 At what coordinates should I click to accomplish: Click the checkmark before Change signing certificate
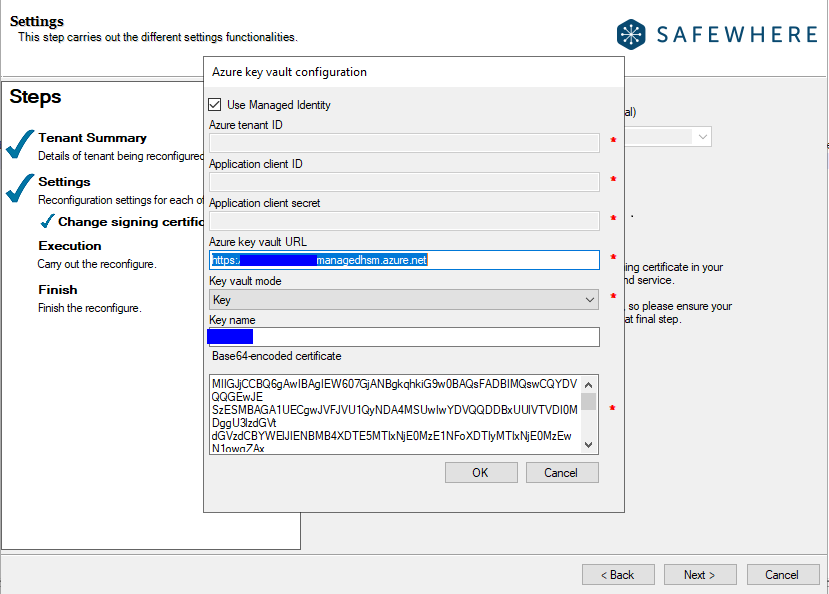point(46,221)
